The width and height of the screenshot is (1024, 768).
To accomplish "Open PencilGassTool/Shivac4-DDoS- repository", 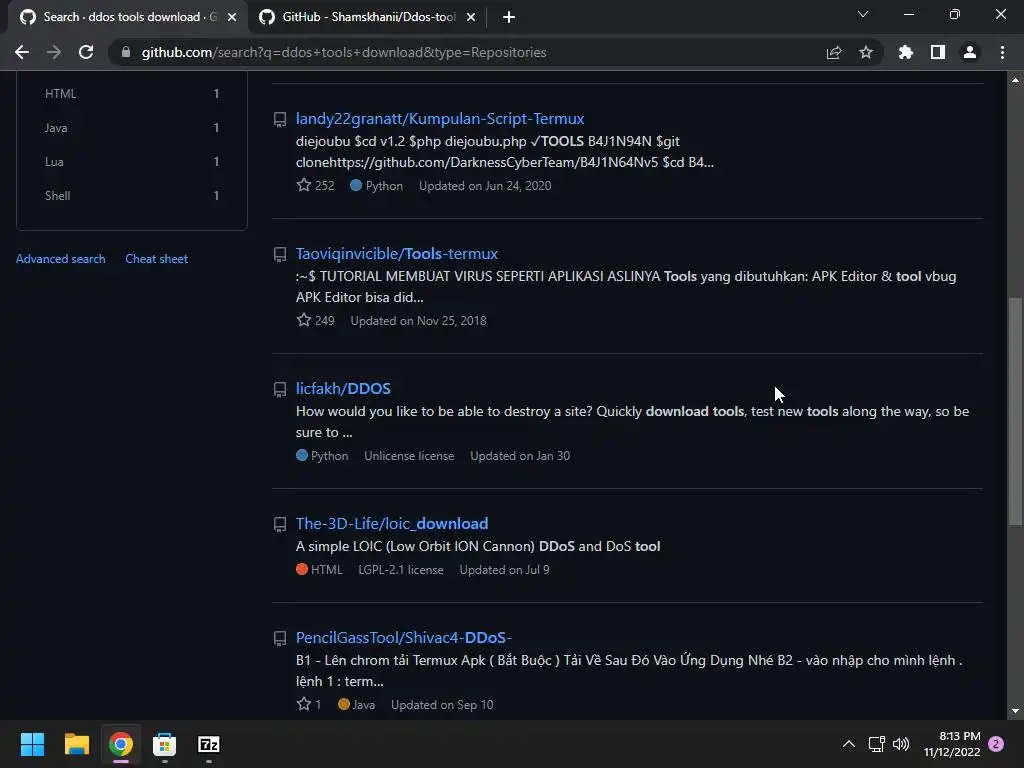I will (x=404, y=637).
